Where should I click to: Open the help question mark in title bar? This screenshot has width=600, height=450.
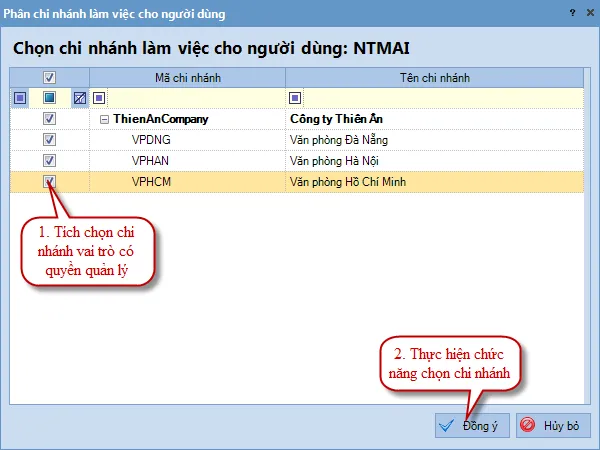[572, 13]
